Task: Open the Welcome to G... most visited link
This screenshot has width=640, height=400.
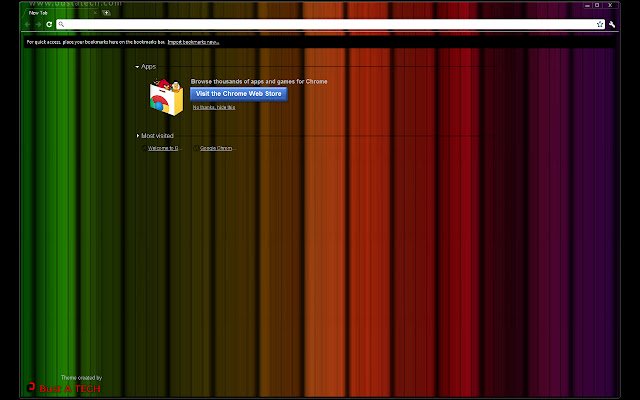Action: 163,148
